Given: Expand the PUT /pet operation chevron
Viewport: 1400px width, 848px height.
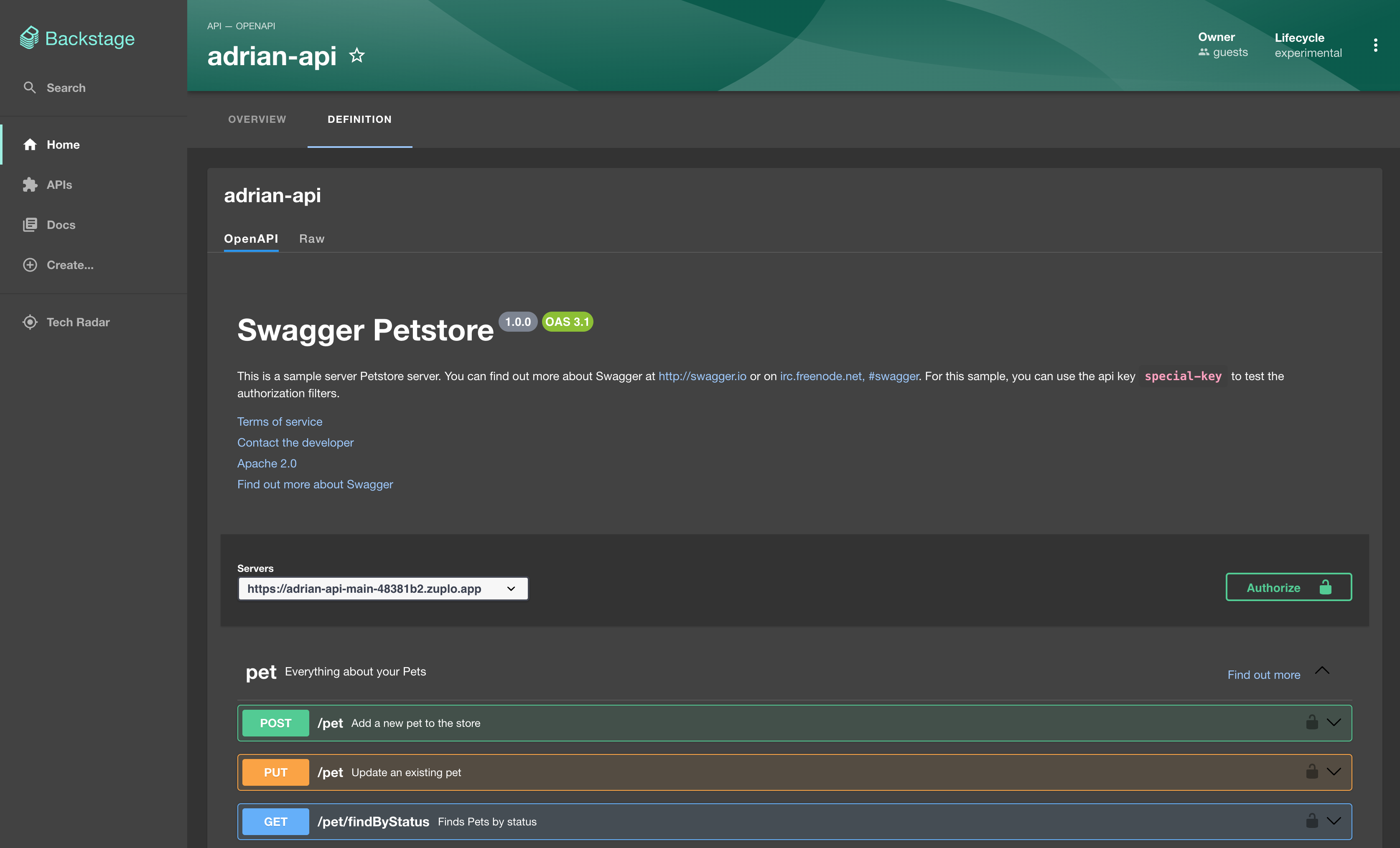Looking at the screenshot, I should click(x=1334, y=772).
